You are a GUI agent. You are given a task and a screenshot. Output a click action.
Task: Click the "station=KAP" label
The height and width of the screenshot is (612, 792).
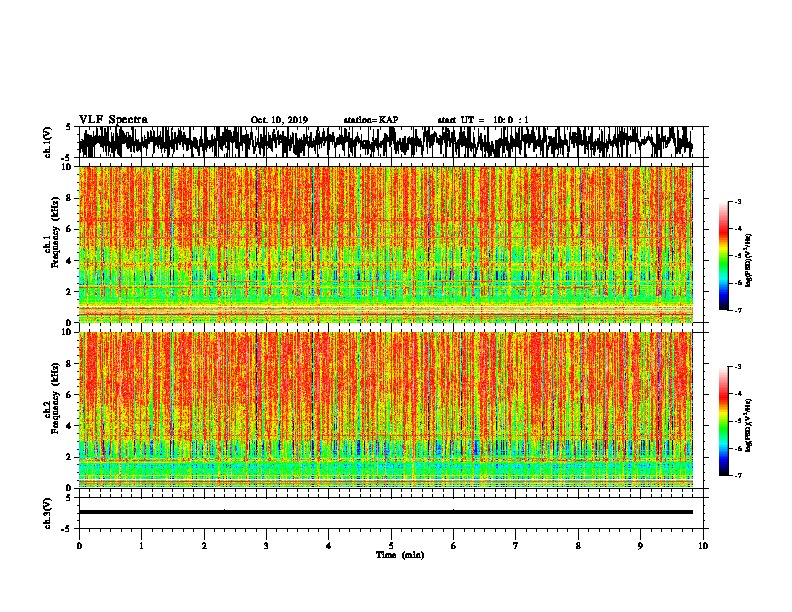371,120
